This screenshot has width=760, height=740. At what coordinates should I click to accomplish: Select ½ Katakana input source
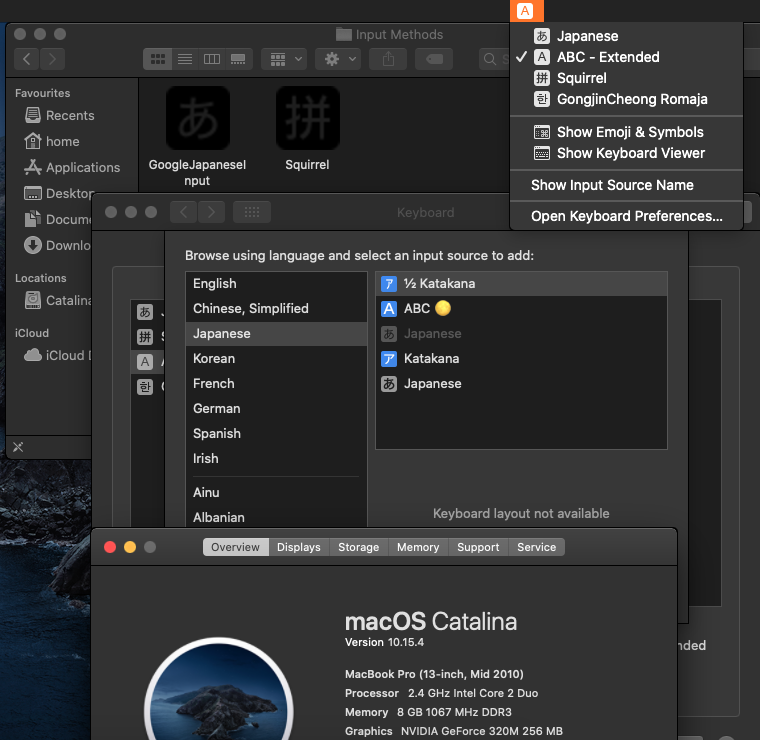pos(522,284)
